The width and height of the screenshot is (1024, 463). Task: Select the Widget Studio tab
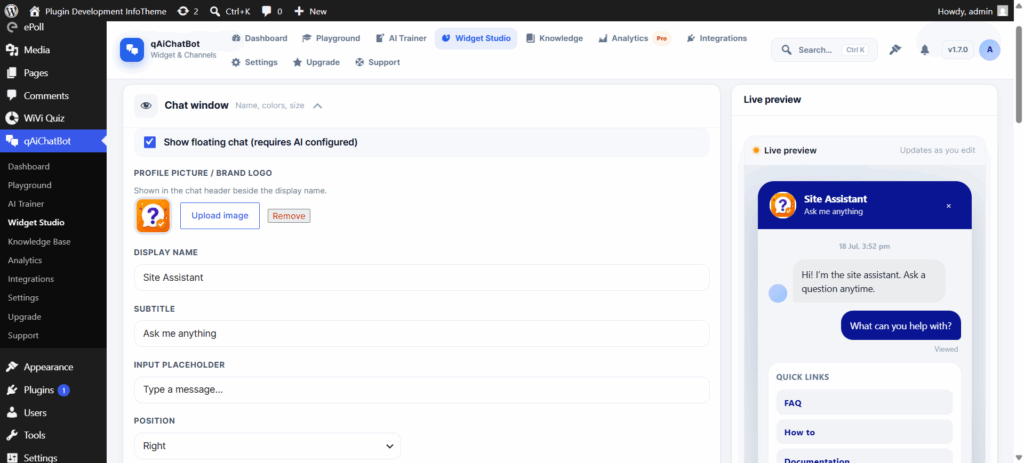[476, 39]
